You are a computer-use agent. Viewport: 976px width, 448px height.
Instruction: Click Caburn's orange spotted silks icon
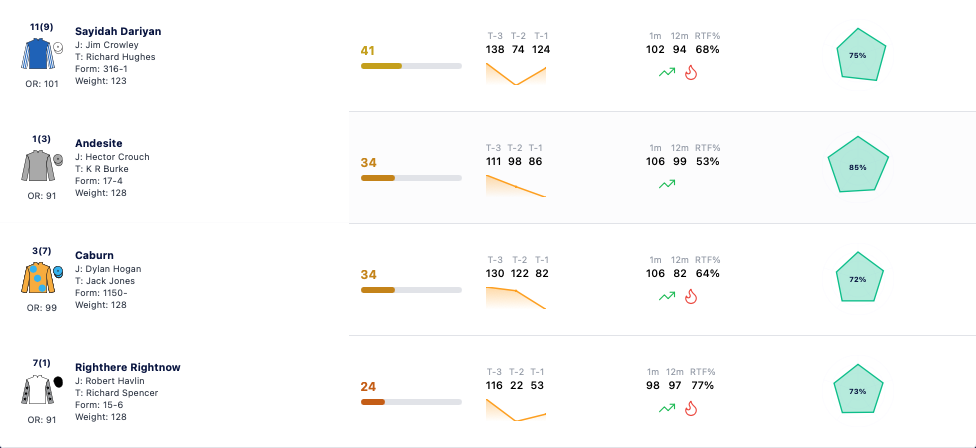click(39, 278)
